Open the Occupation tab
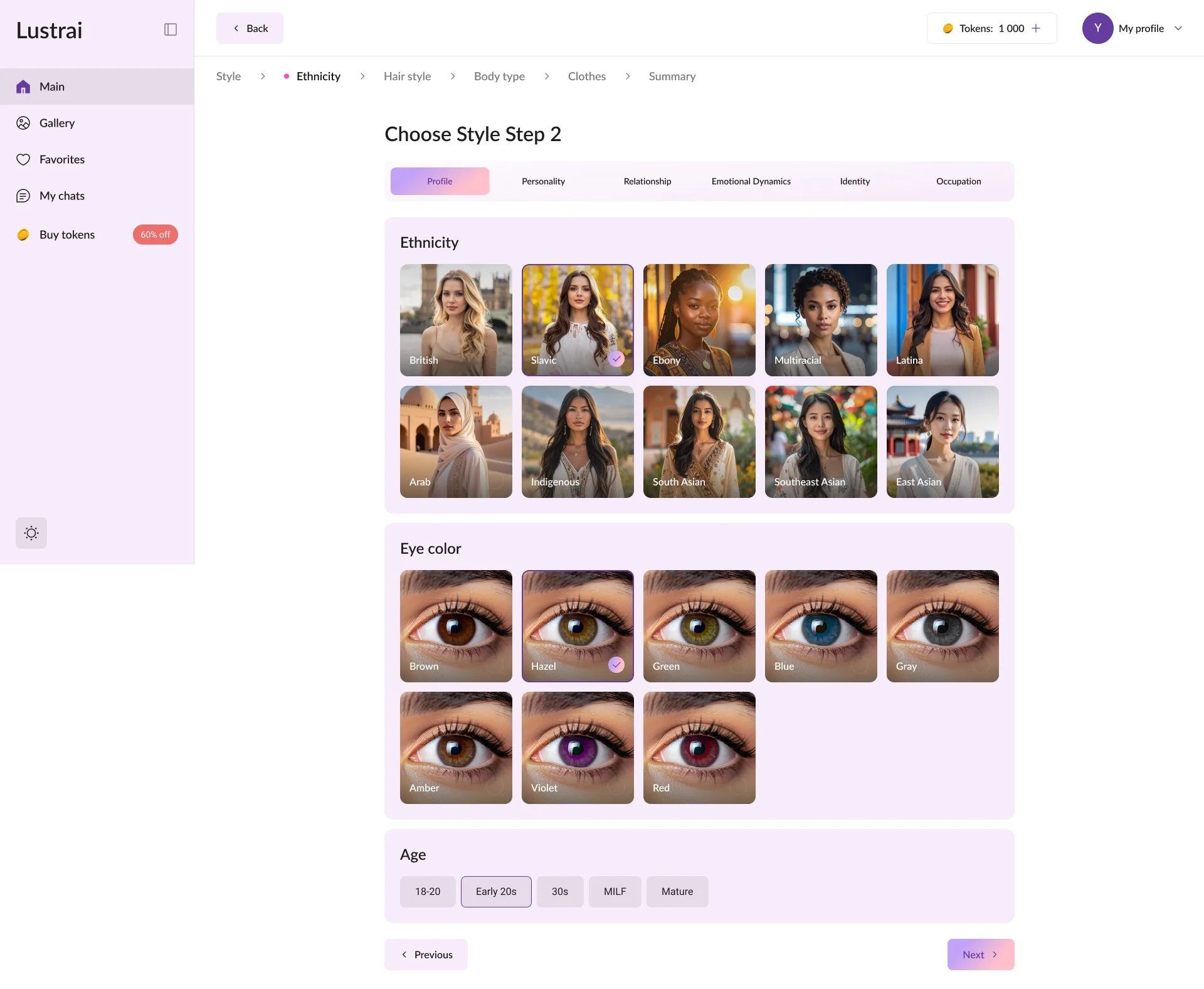1204x989 pixels. (958, 181)
